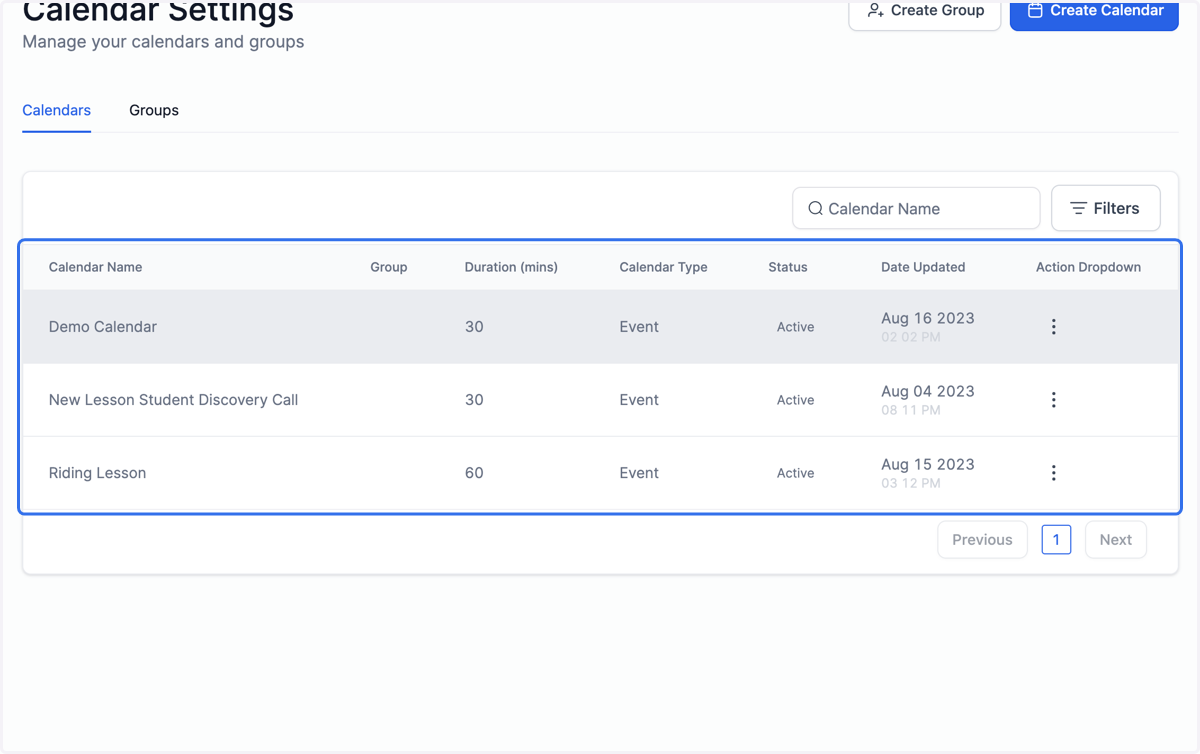Click the Date Updated column header
The height and width of the screenshot is (754, 1200).
point(923,267)
